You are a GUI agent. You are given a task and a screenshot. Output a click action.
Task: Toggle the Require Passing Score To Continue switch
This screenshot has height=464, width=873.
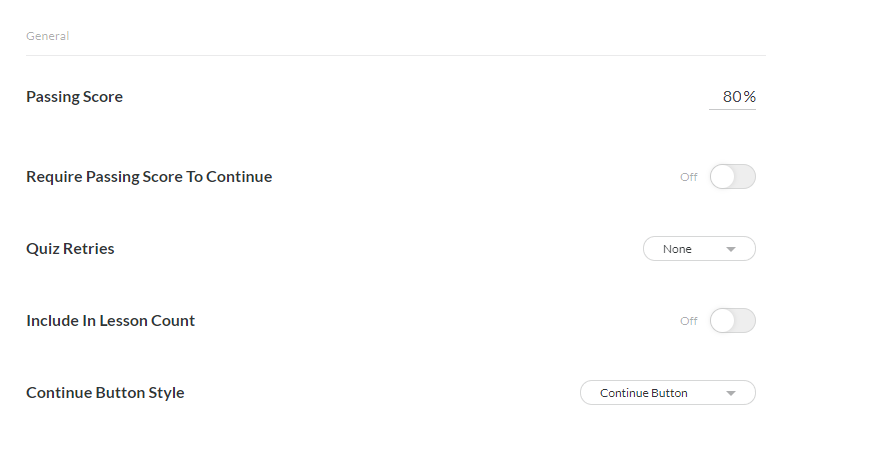[732, 177]
